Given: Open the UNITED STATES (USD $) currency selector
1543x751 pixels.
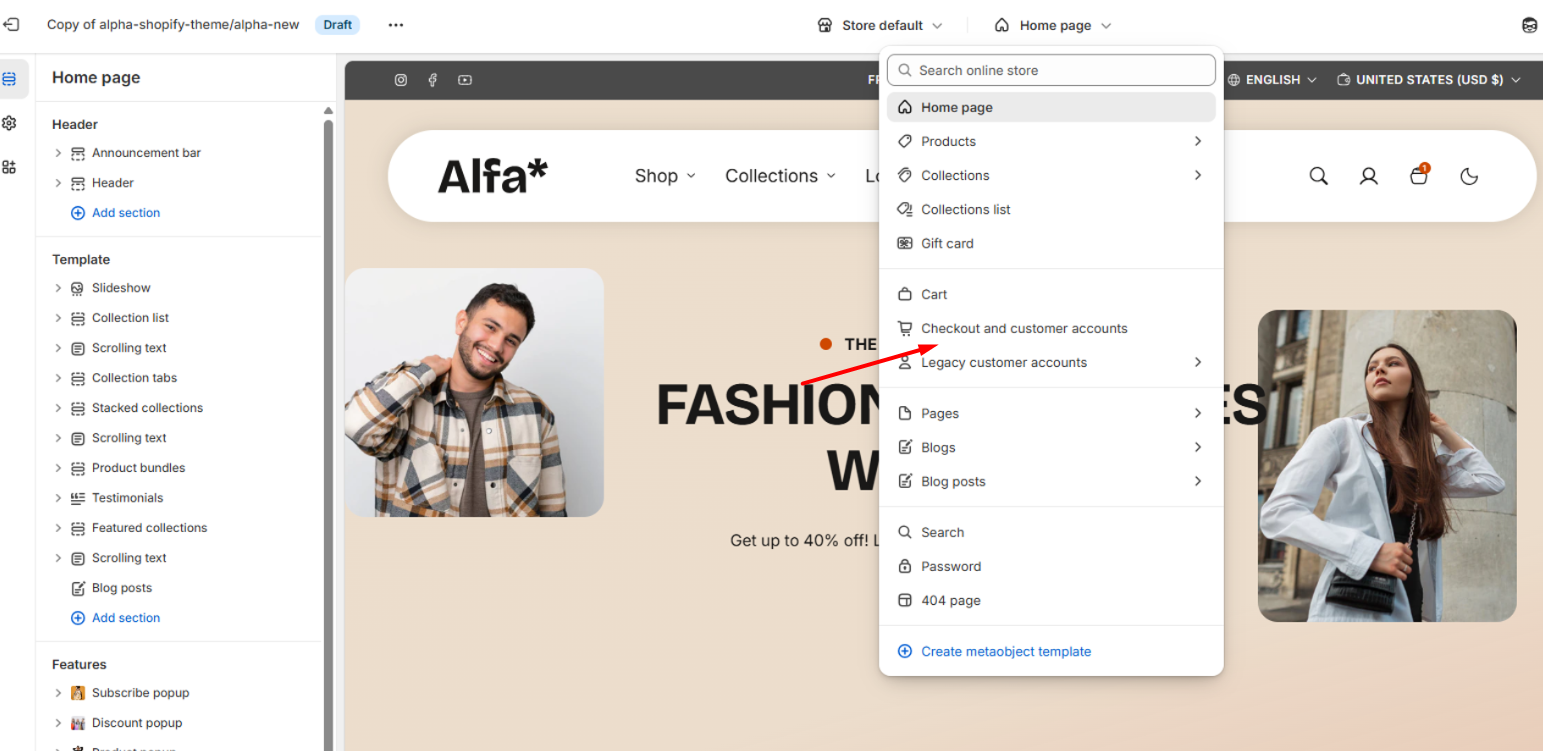Looking at the screenshot, I should pos(1429,80).
